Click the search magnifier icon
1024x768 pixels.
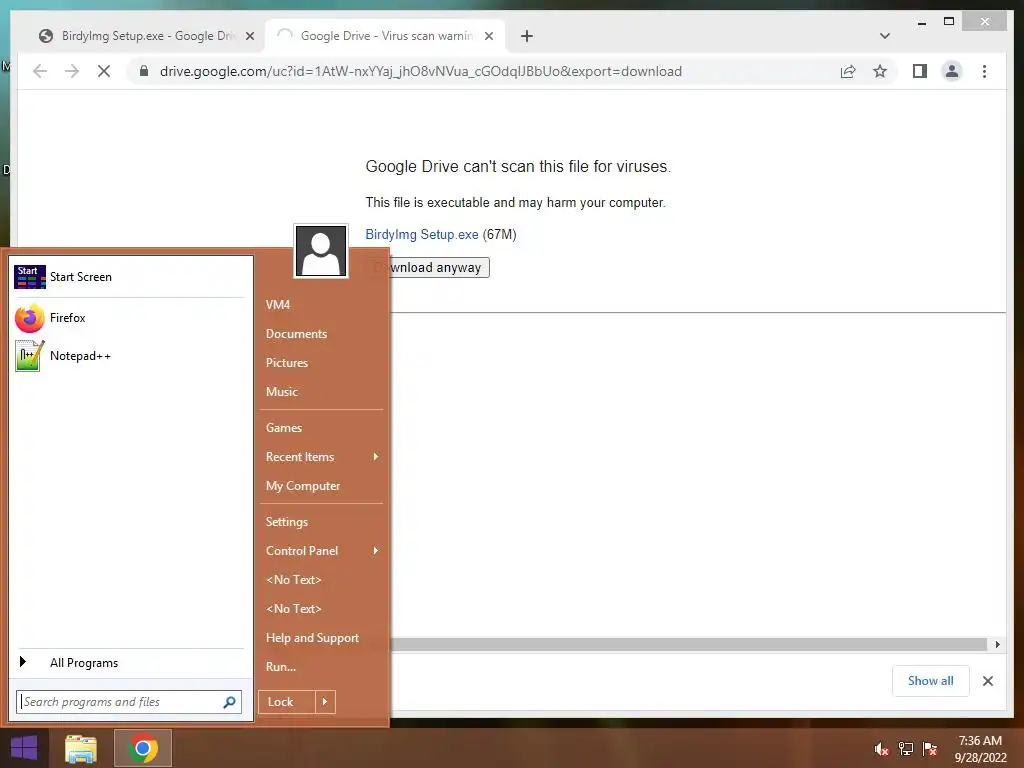pyautogui.click(x=229, y=702)
